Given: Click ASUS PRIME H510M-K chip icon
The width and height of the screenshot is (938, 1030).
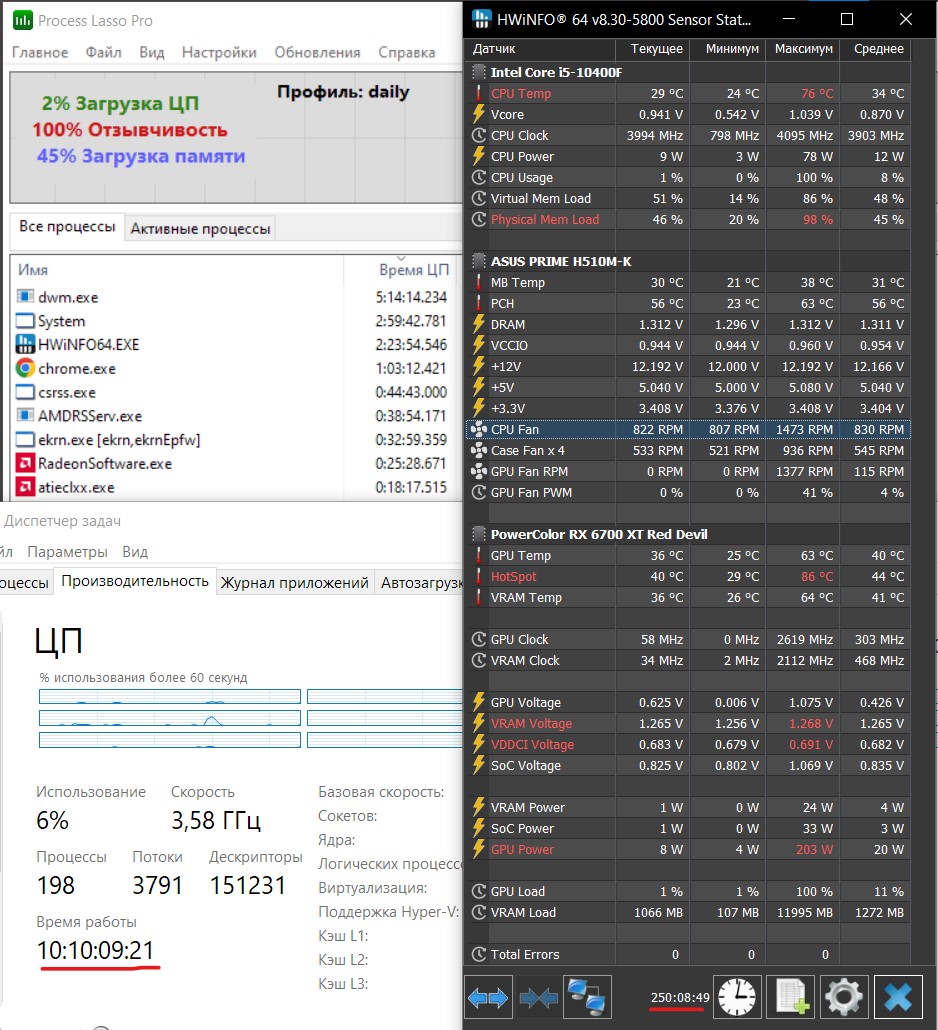Looking at the screenshot, I should [x=479, y=261].
